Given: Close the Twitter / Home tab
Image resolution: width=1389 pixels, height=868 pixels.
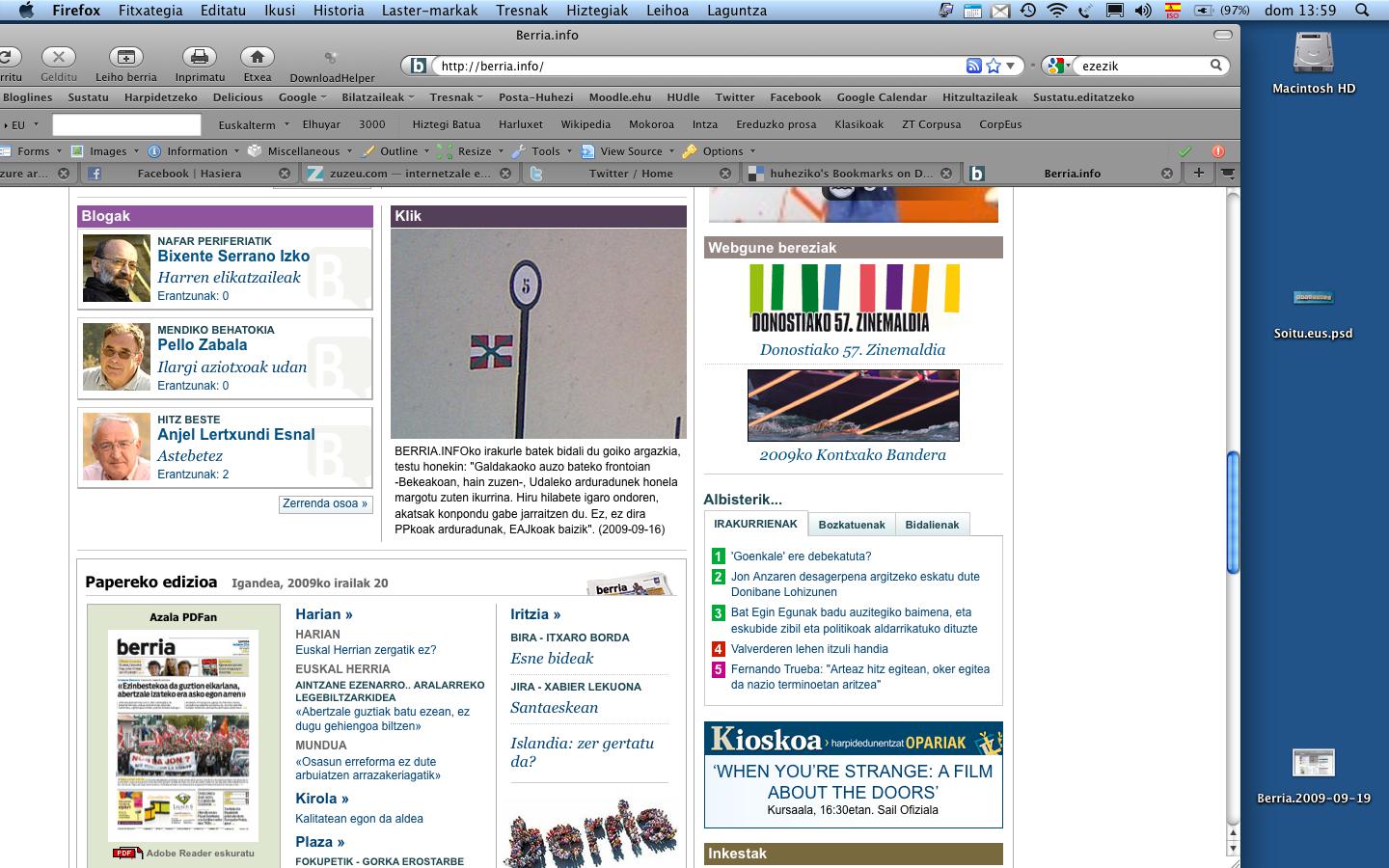Looking at the screenshot, I should click(x=725, y=174).
